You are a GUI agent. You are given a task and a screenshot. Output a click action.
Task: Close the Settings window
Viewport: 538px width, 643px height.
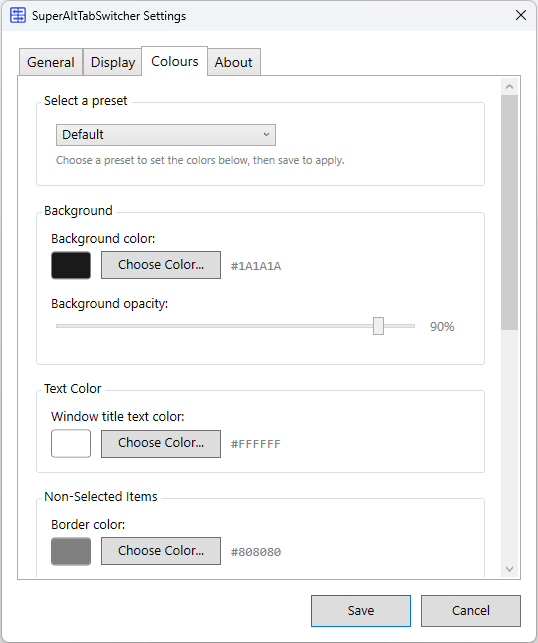pyautogui.click(x=521, y=15)
